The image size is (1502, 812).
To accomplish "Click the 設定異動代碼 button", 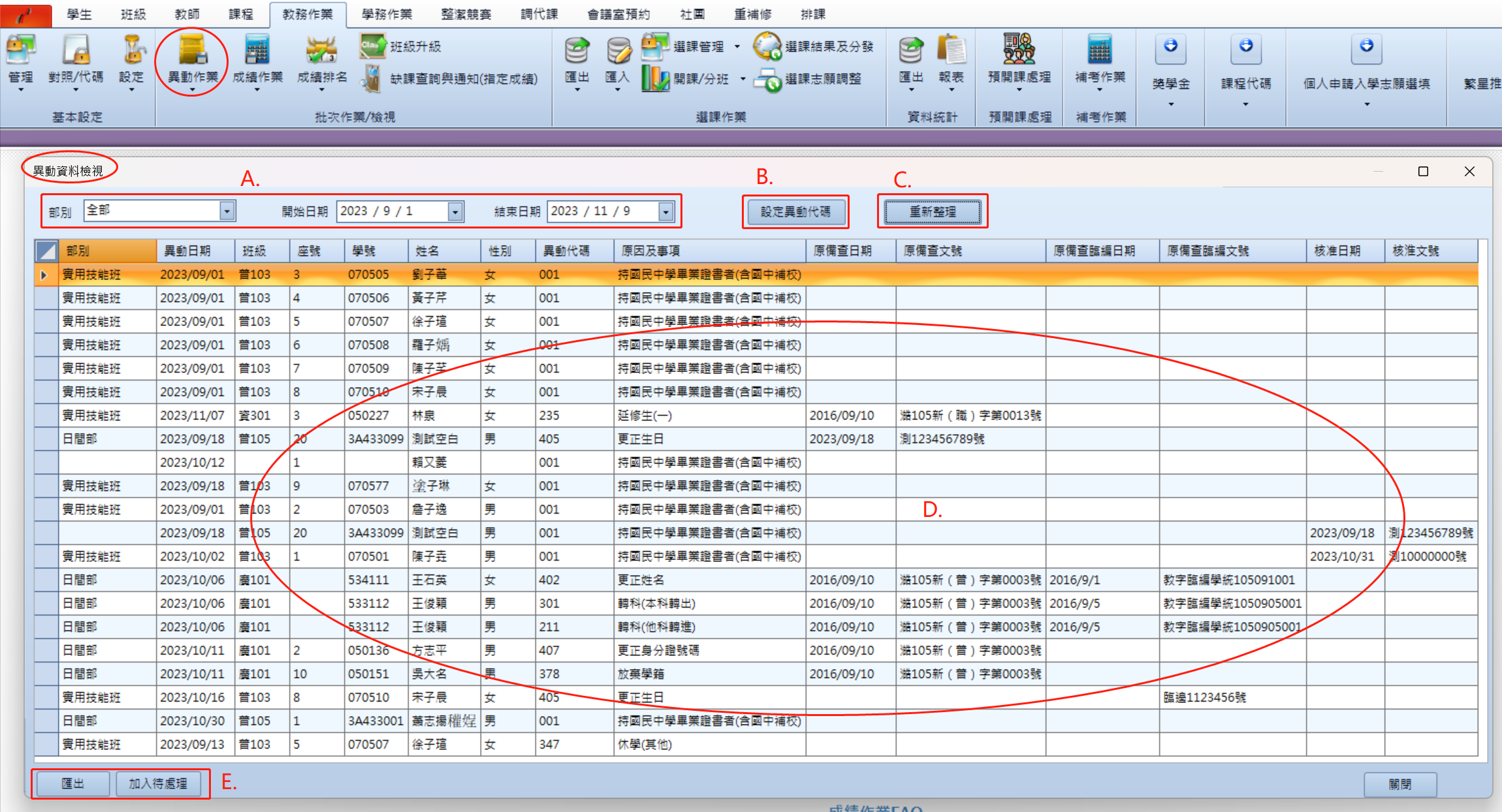I will [795, 211].
